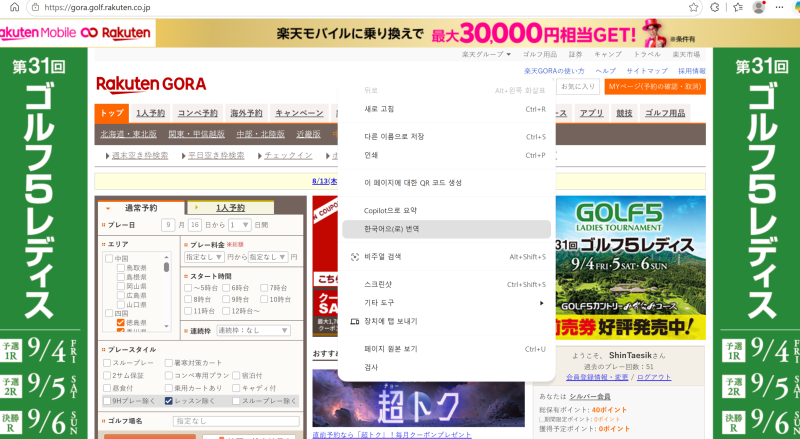The height and width of the screenshot is (439, 800).
Task: Open browser extensions puzzle icon
Action: [x=715, y=7]
